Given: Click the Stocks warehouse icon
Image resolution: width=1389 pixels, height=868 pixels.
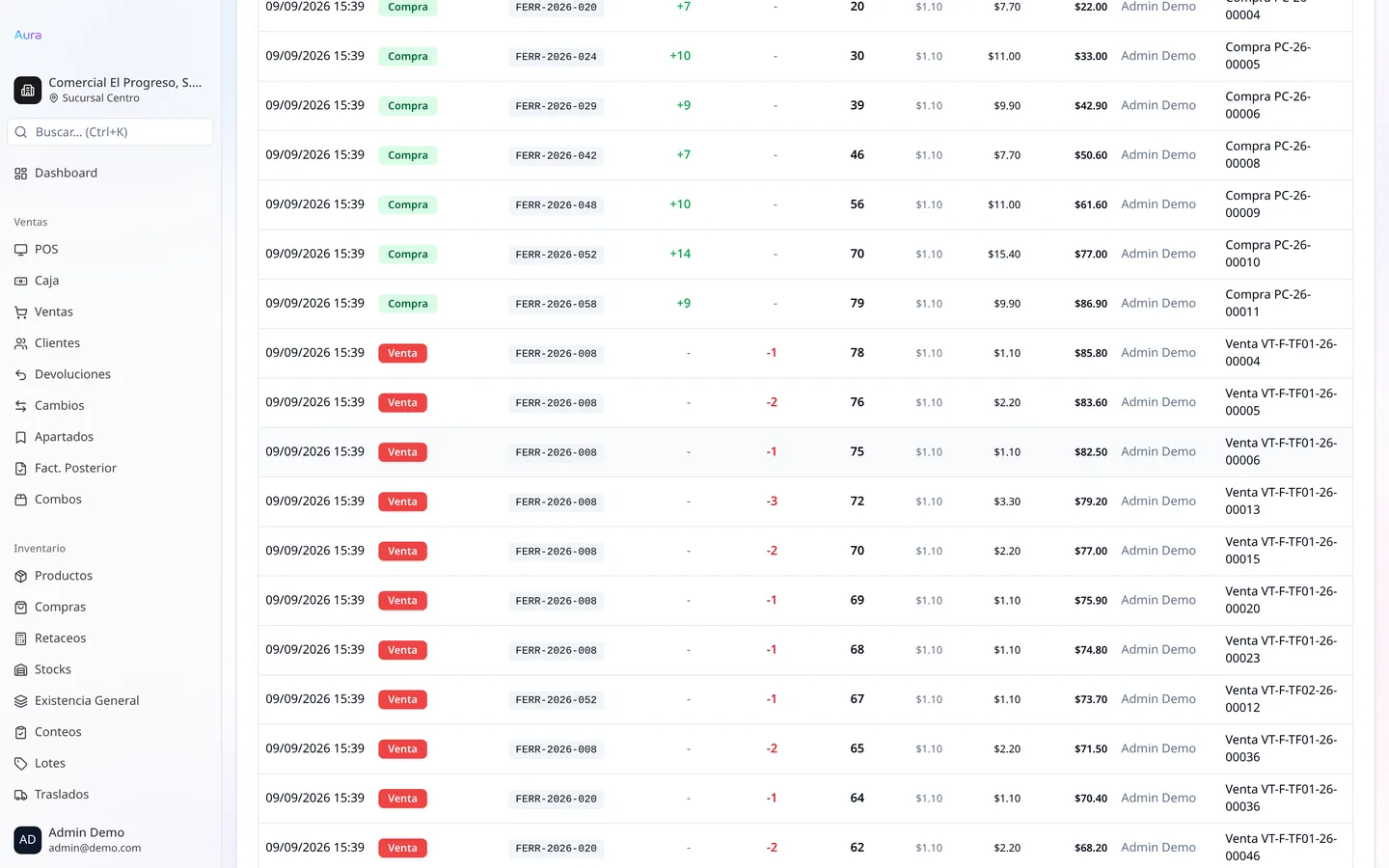Looking at the screenshot, I should pos(21,669).
